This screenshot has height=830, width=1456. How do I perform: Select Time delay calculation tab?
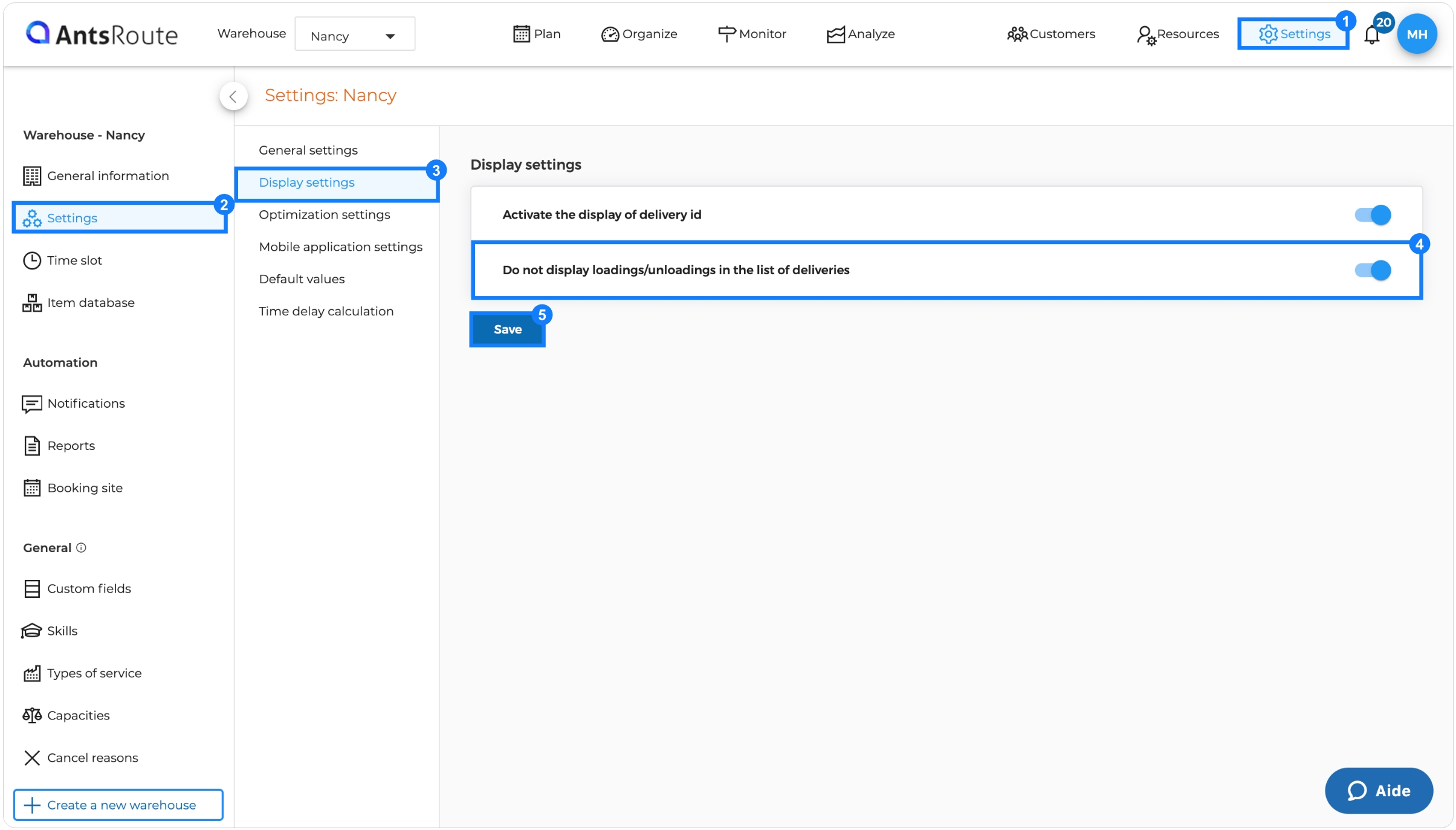326,311
